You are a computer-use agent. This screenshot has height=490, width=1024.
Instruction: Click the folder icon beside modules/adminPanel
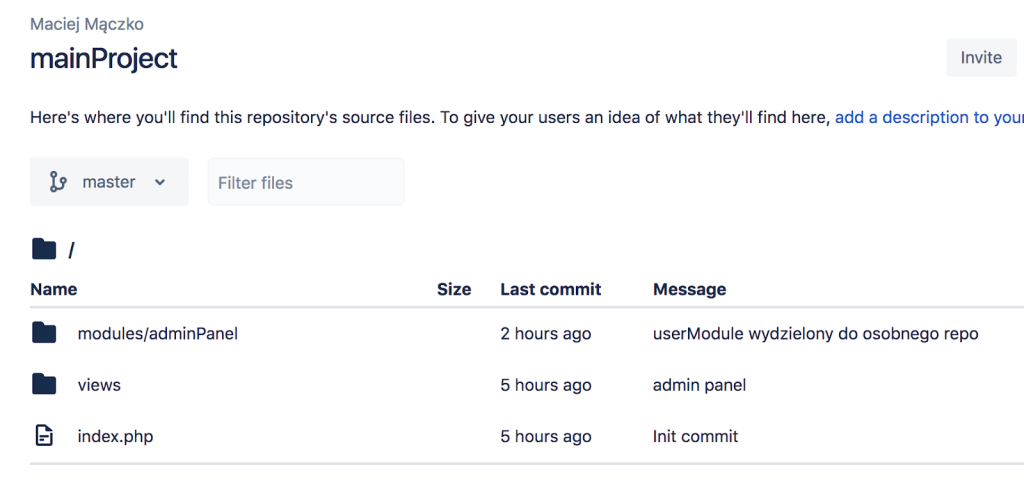44,333
